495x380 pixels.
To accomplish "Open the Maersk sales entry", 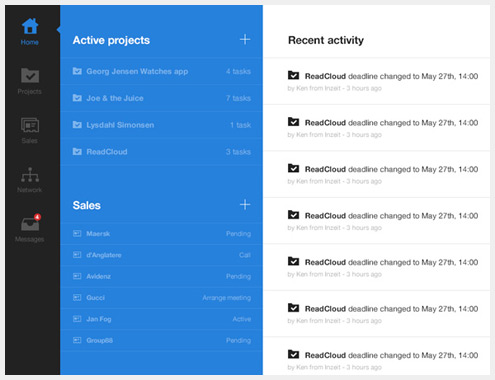I will coord(161,234).
